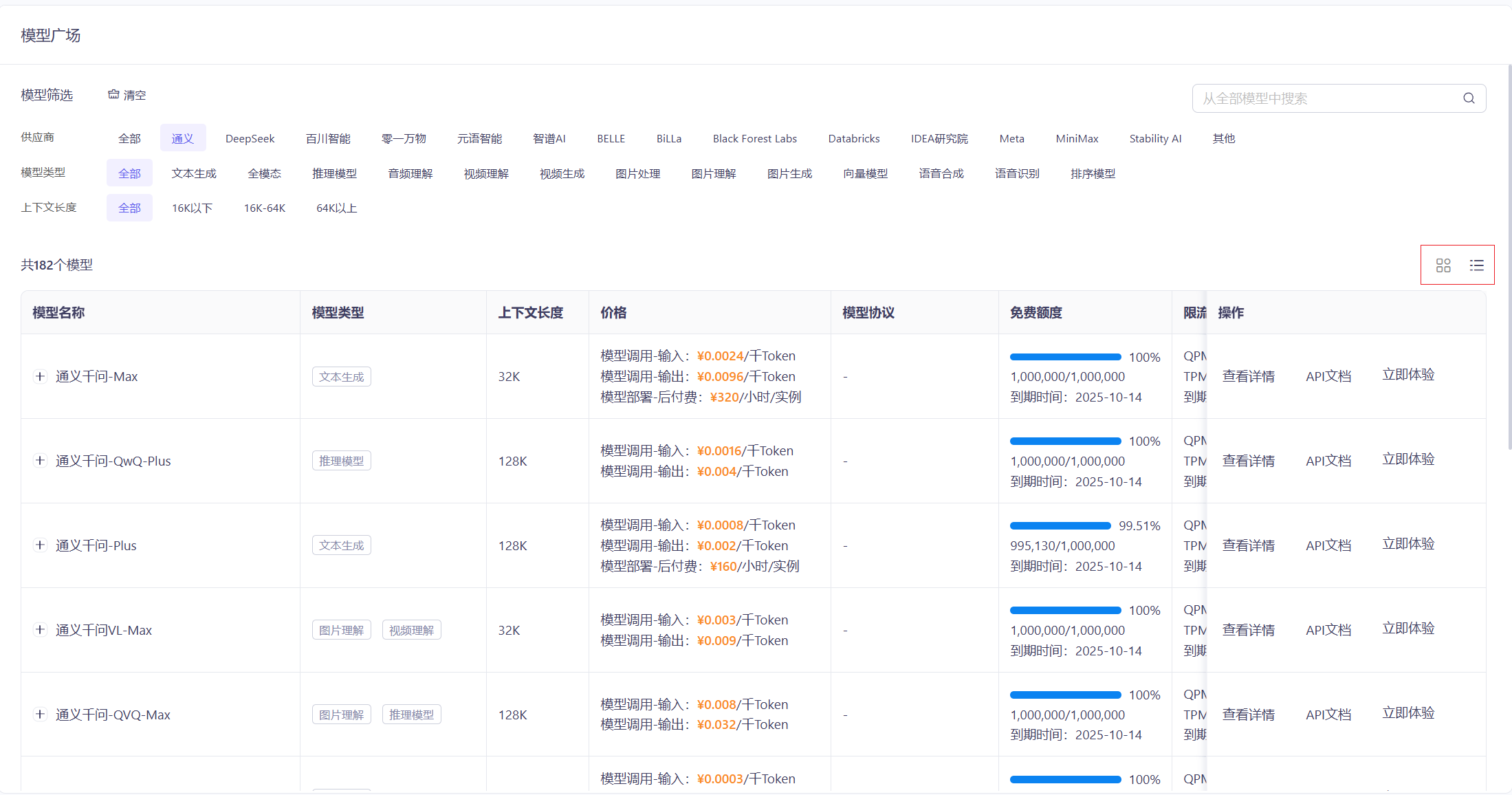The height and width of the screenshot is (795, 1512).
Task: Click 立即体验 for 通义千问VL-Max
Action: tap(1408, 629)
